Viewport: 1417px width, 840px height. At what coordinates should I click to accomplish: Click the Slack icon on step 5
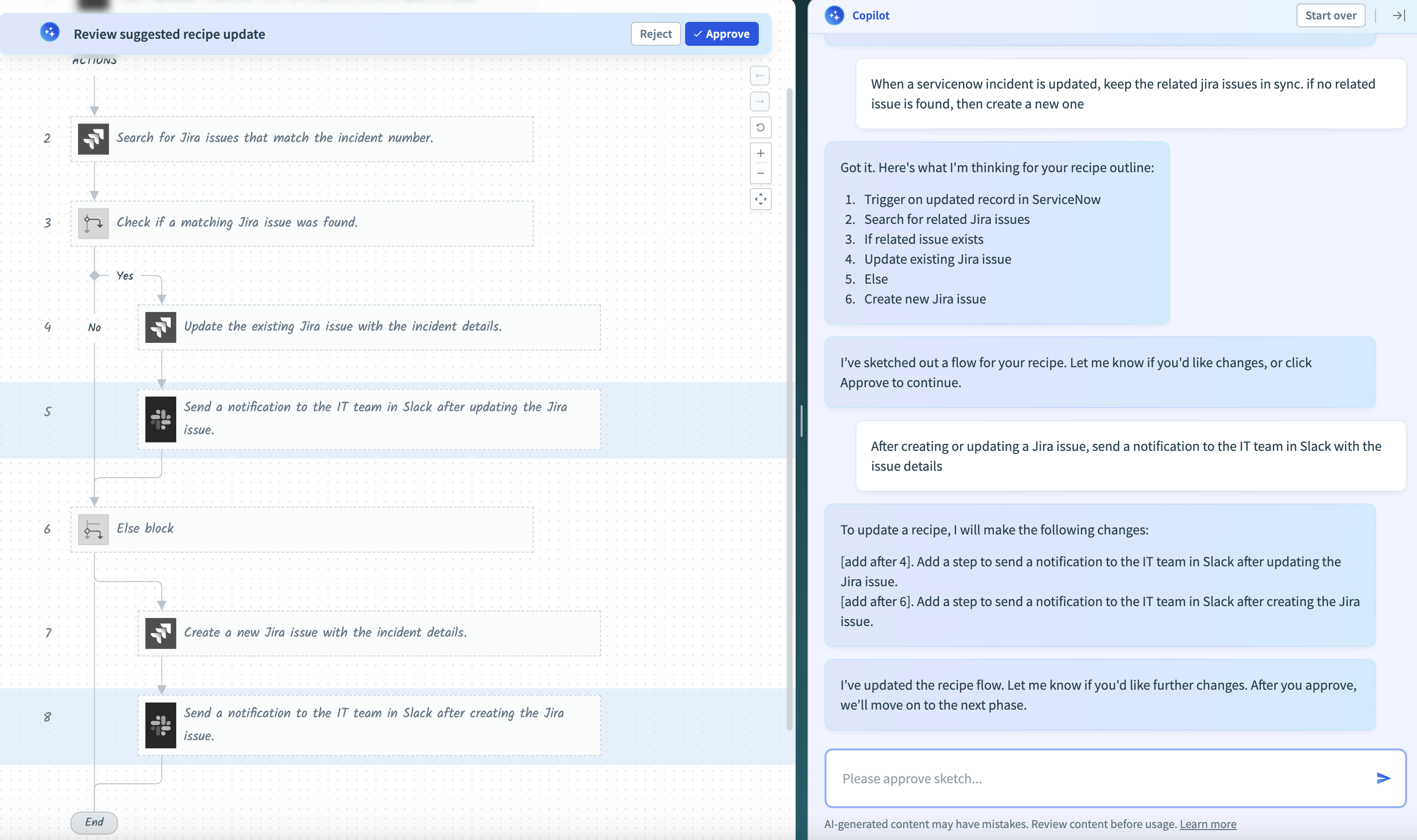pyautogui.click(x=161, y=419)
